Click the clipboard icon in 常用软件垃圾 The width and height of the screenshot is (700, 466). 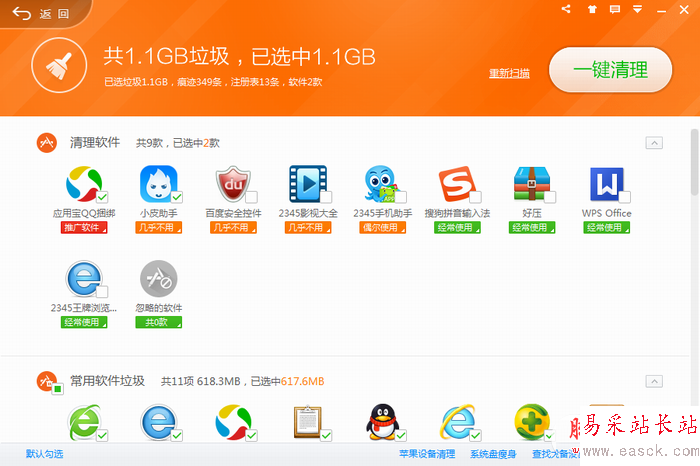pos(308,422)
